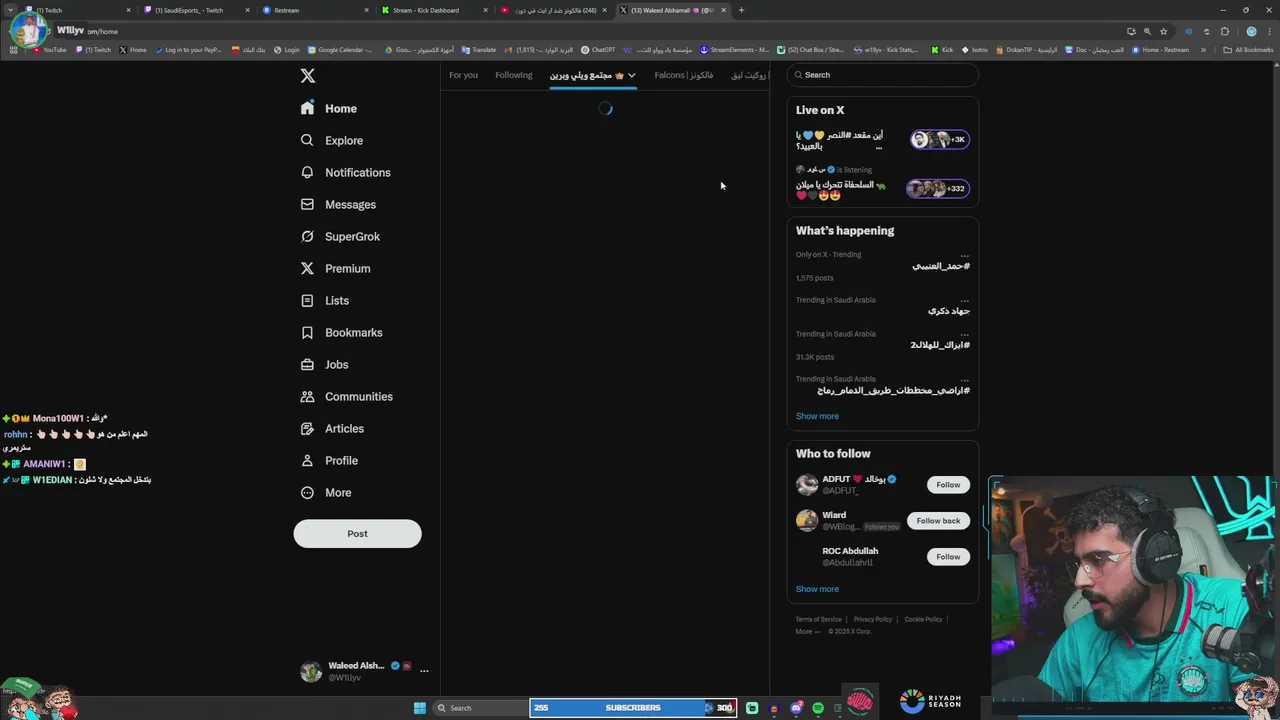The image size is (1280, 720).
Task: Open Terms of Service link
Action: point(818,619)
